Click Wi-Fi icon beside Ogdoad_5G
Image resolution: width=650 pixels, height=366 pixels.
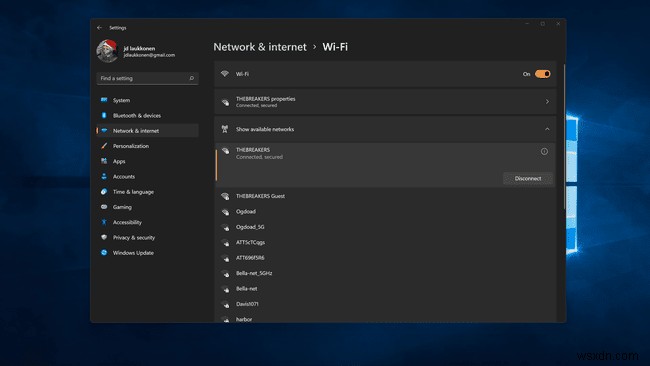[225, 227]
